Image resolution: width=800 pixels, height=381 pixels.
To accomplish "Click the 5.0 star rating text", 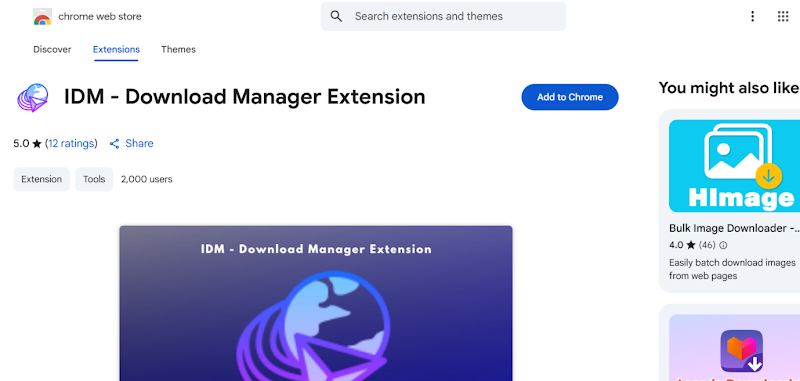I will [x=27, y=143].
